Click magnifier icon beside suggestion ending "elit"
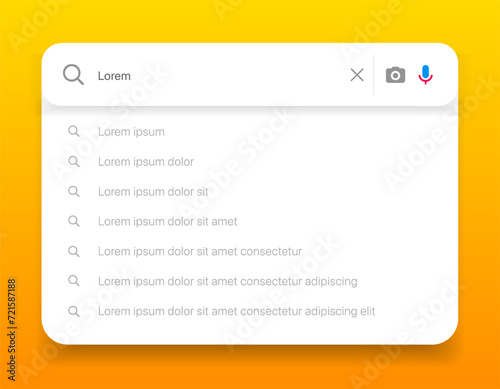The image size is (500, 389). [74, 311]
